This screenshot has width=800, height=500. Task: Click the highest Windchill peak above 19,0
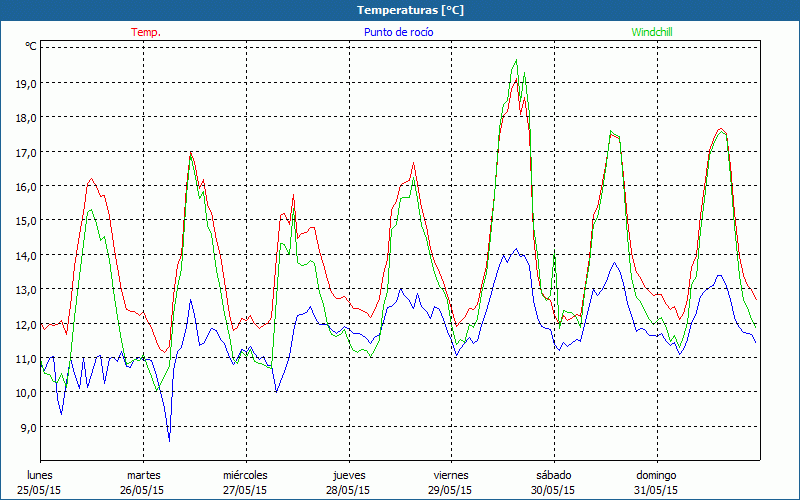click(x=516, y=61)
